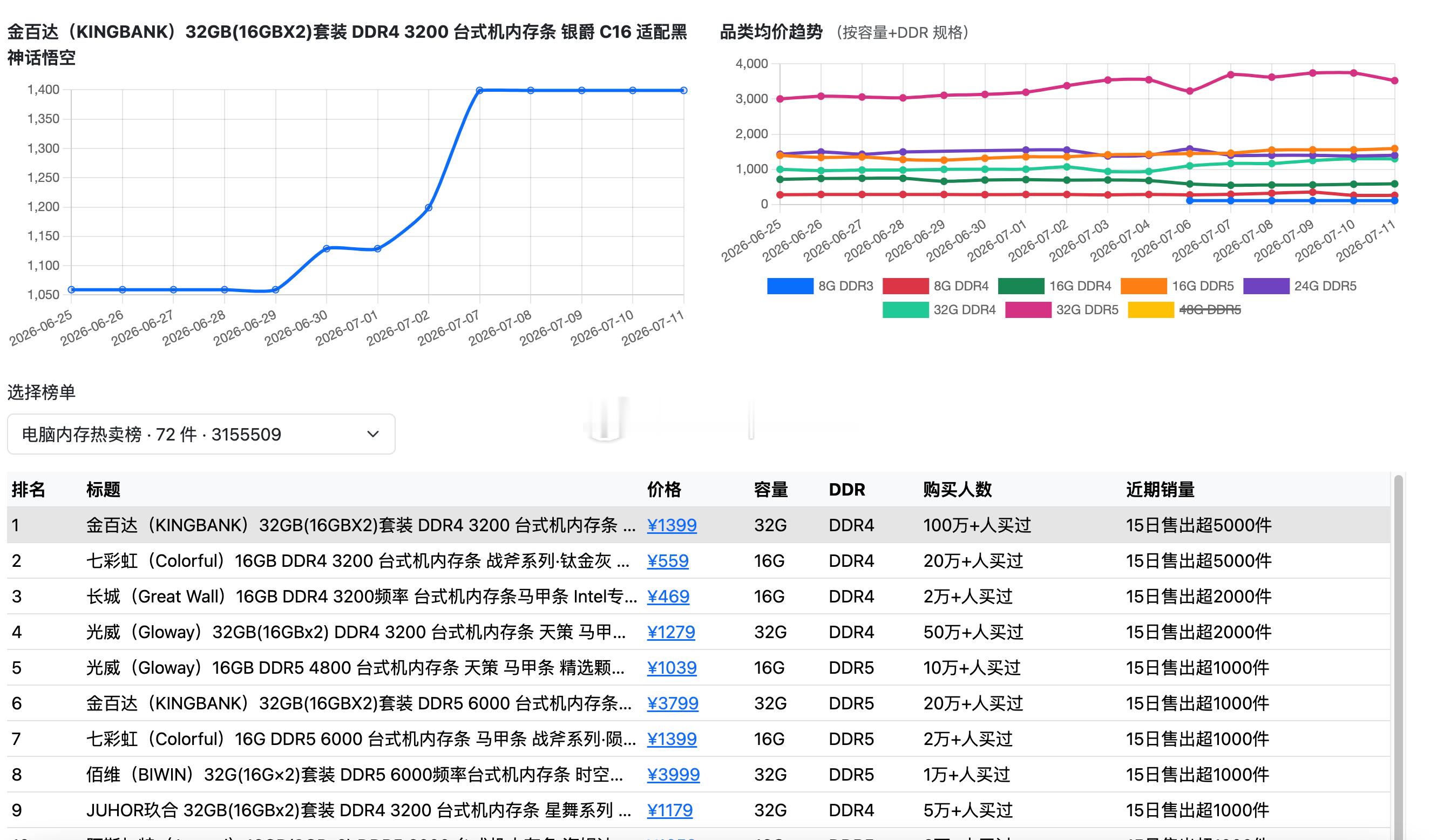This screenshot has width=1437, height=840.
Task: Click the 价格 column header
Action: click(x=665, y=490)
